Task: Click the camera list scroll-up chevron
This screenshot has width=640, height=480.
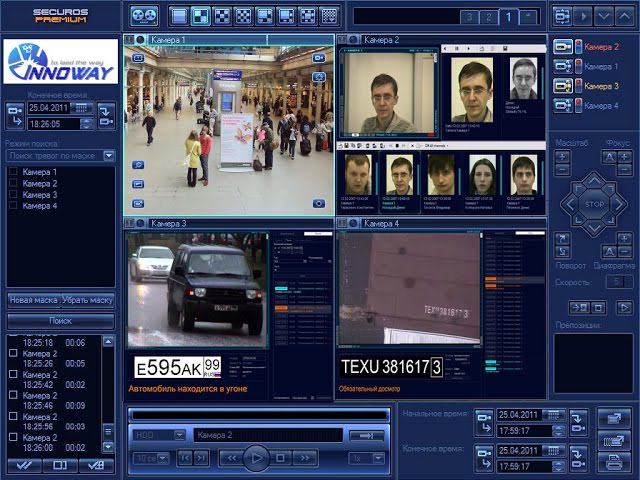Action: pyautogui.click(x=624, y=16)
